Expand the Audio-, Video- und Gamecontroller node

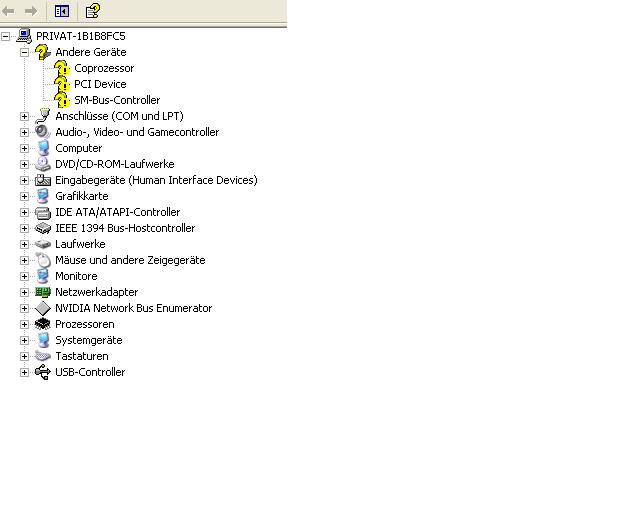coord(24,132)
